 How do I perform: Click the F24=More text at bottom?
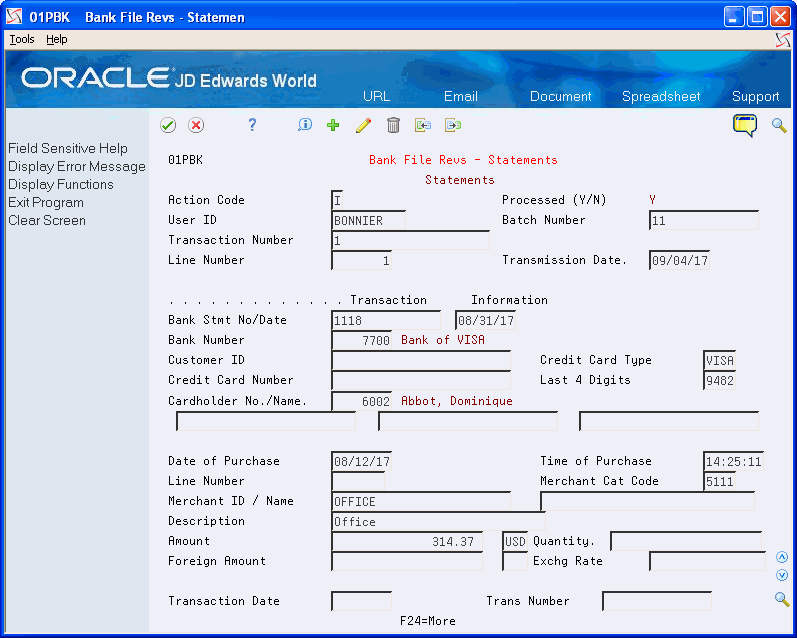427,621
